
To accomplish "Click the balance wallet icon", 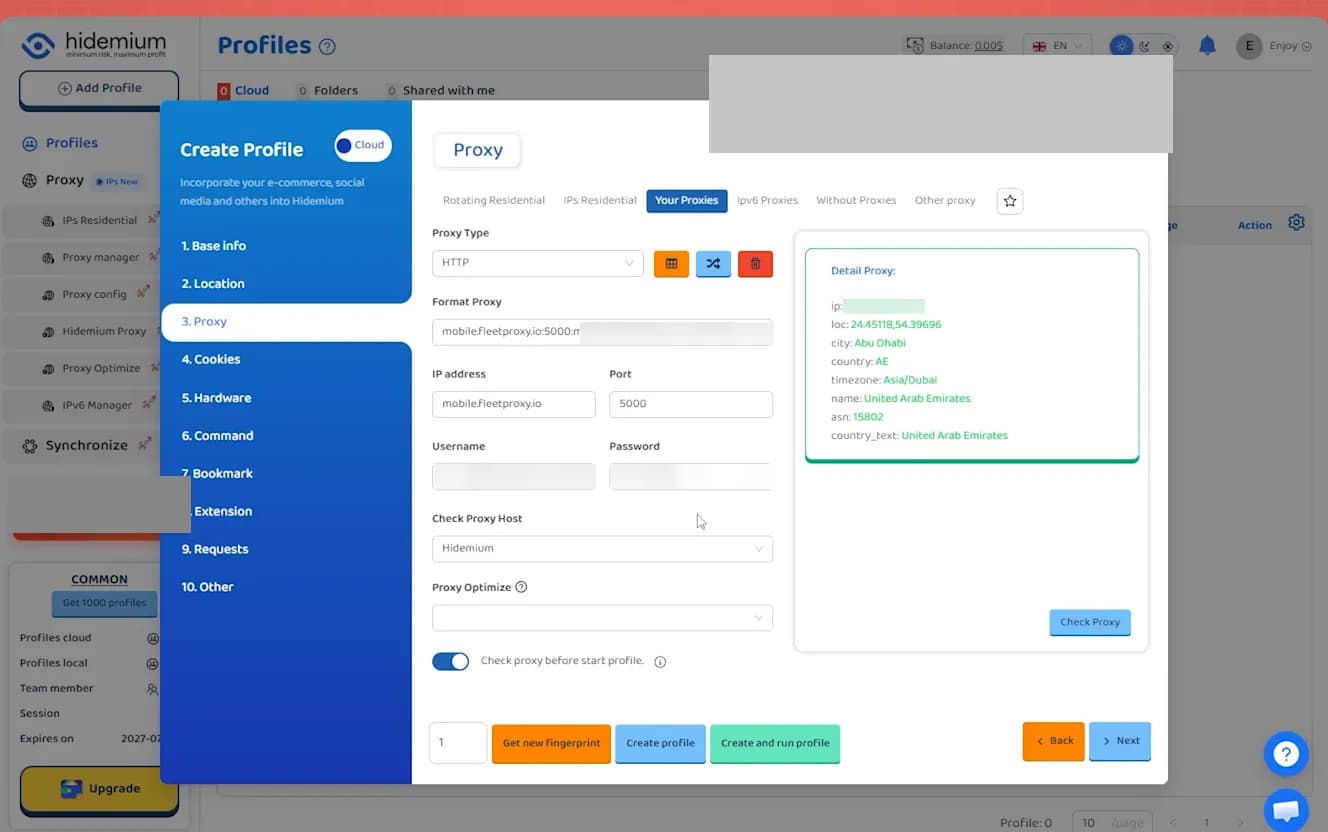I will [x=914, y=45].
